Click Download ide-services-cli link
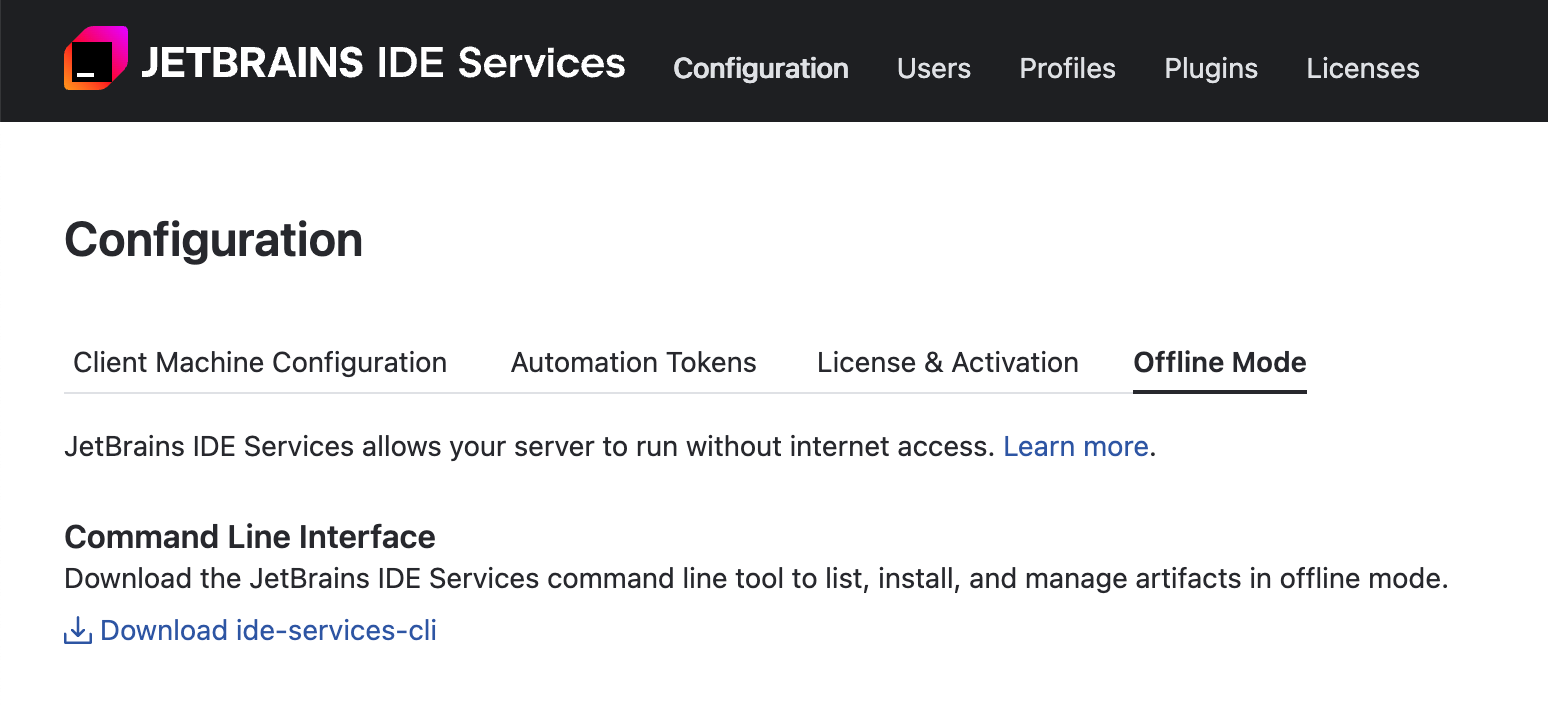 coord(268,631)
